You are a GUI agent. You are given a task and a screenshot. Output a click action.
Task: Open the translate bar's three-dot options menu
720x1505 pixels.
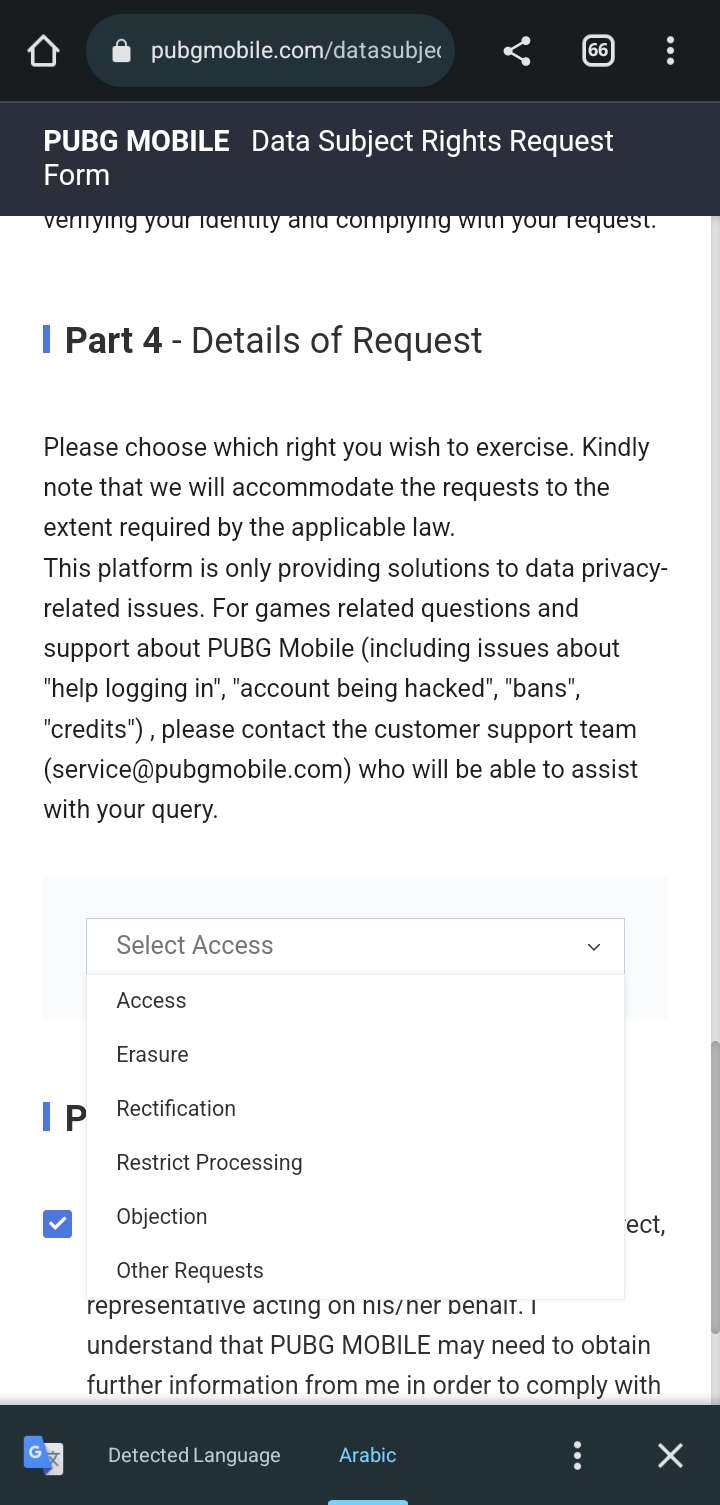coord(577,1455)
